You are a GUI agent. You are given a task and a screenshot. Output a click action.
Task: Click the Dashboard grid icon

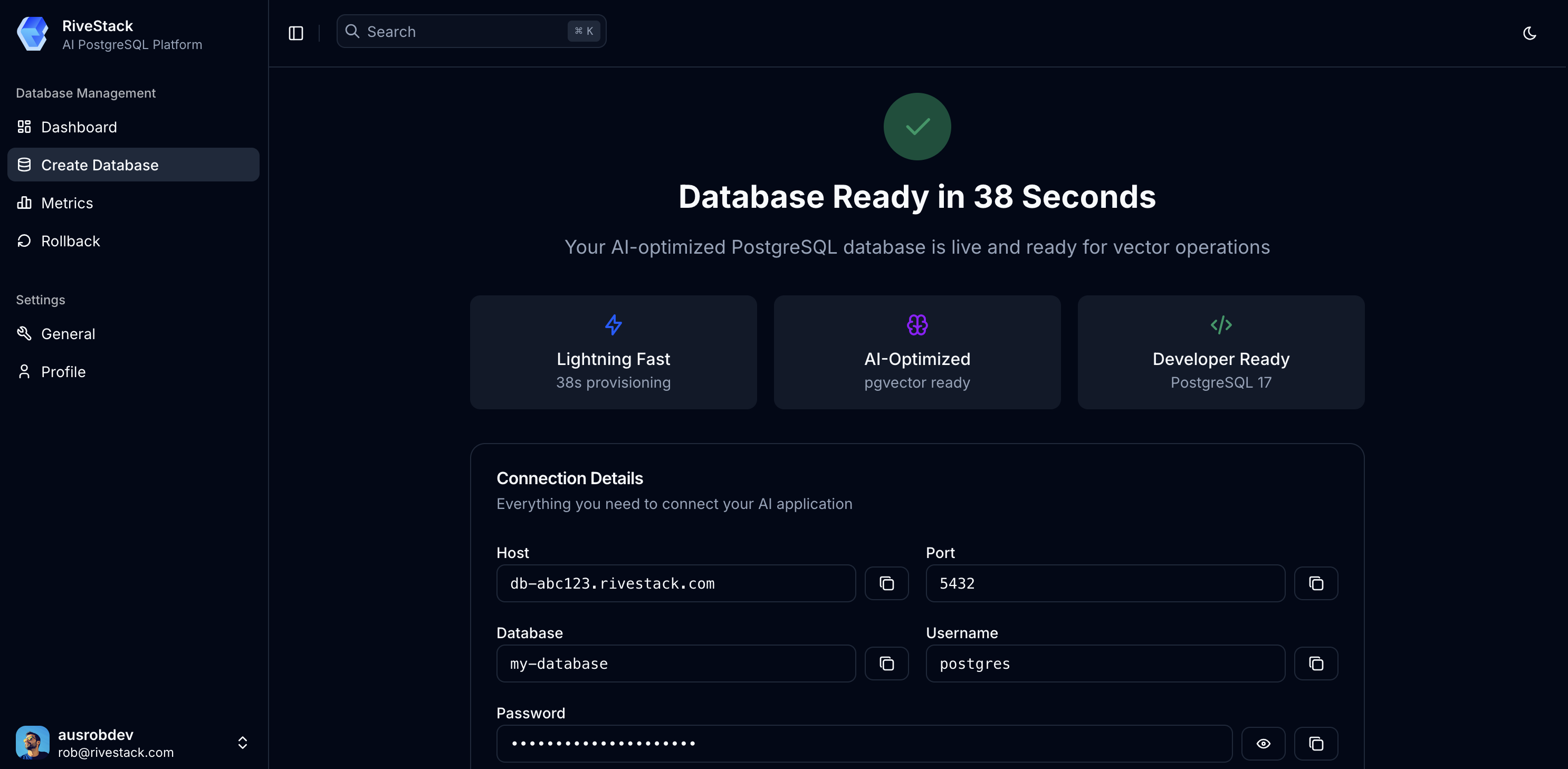pyautogui.click(x=24, y=127)
